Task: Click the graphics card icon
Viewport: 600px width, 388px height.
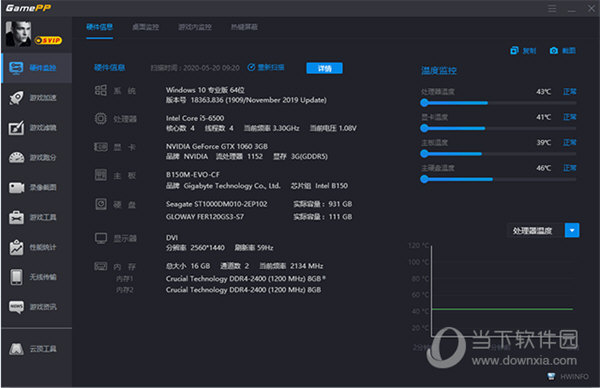Action: 101,147
